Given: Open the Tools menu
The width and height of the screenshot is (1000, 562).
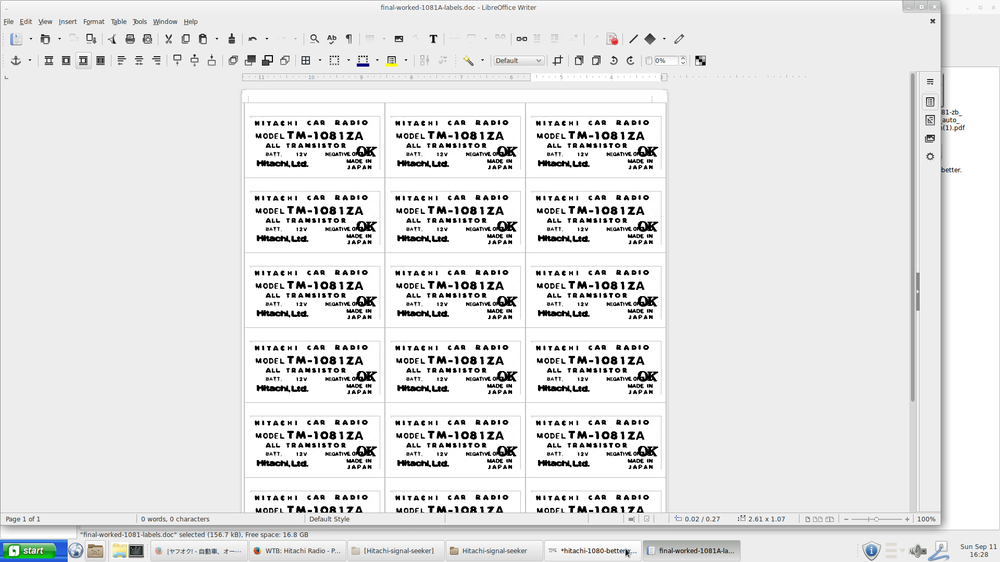Looking at the screenshot, I should pyautogui.click(x=140, y=22).
